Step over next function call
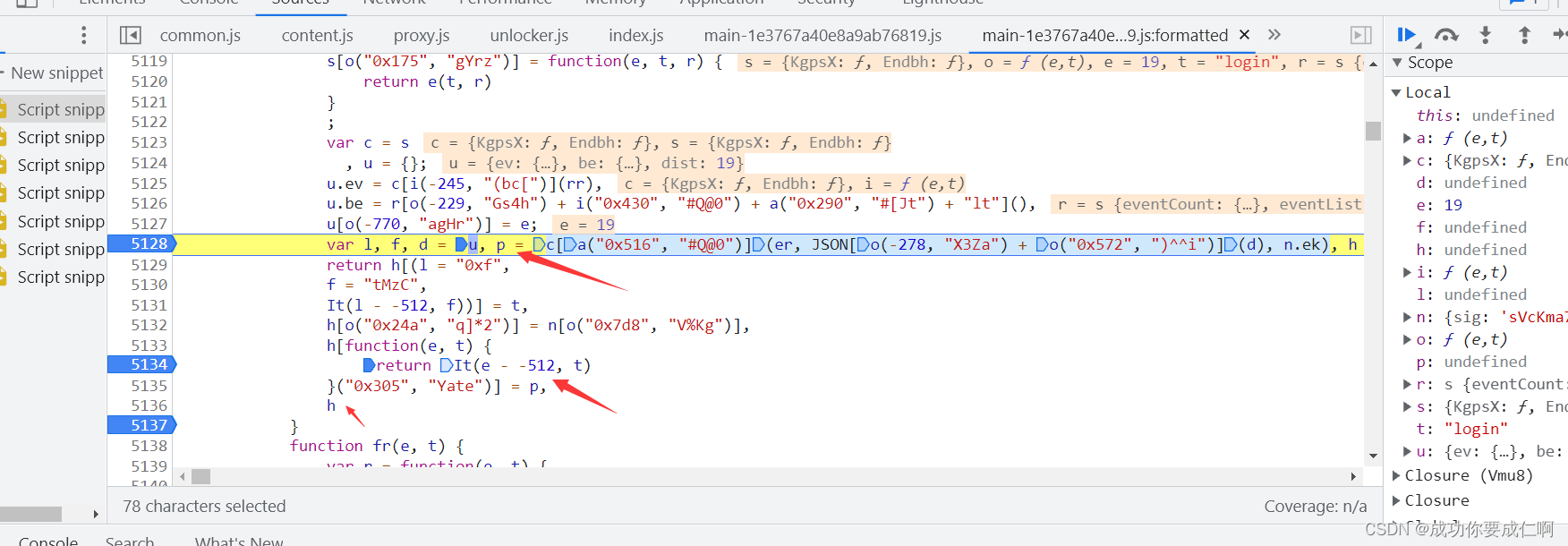The width and height of the screenshot is (1568, 546). pyautogui.click(x=1446, y=35)
